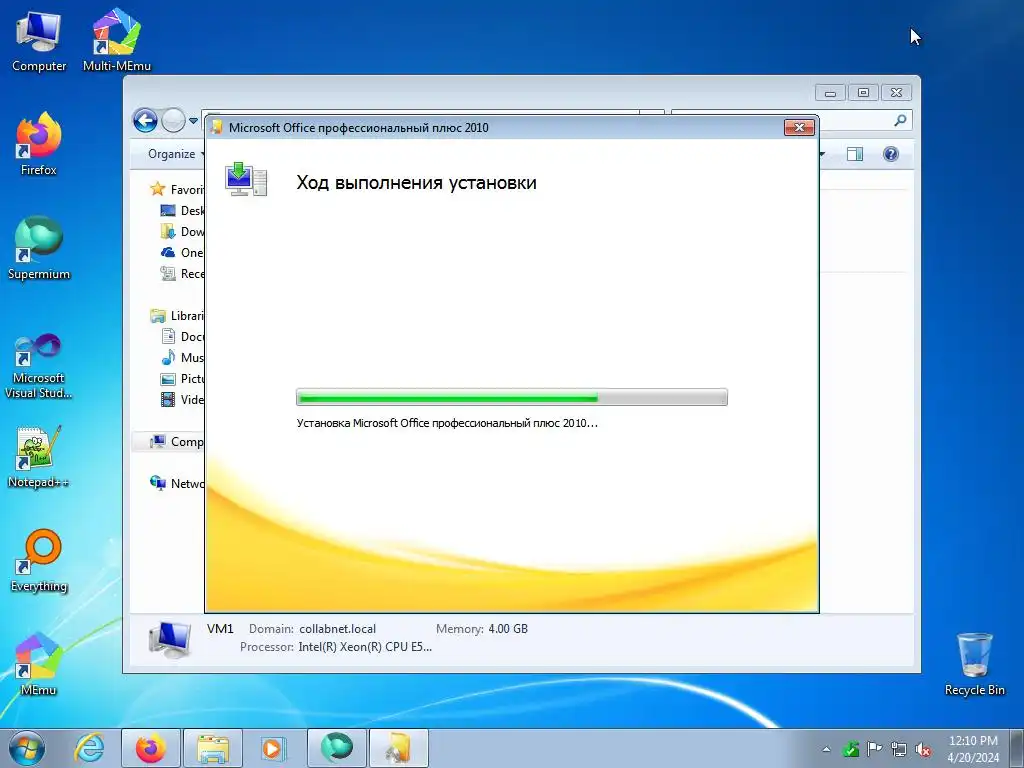Click the VM1 computer icon in details pane

click(x=170, y=638)
